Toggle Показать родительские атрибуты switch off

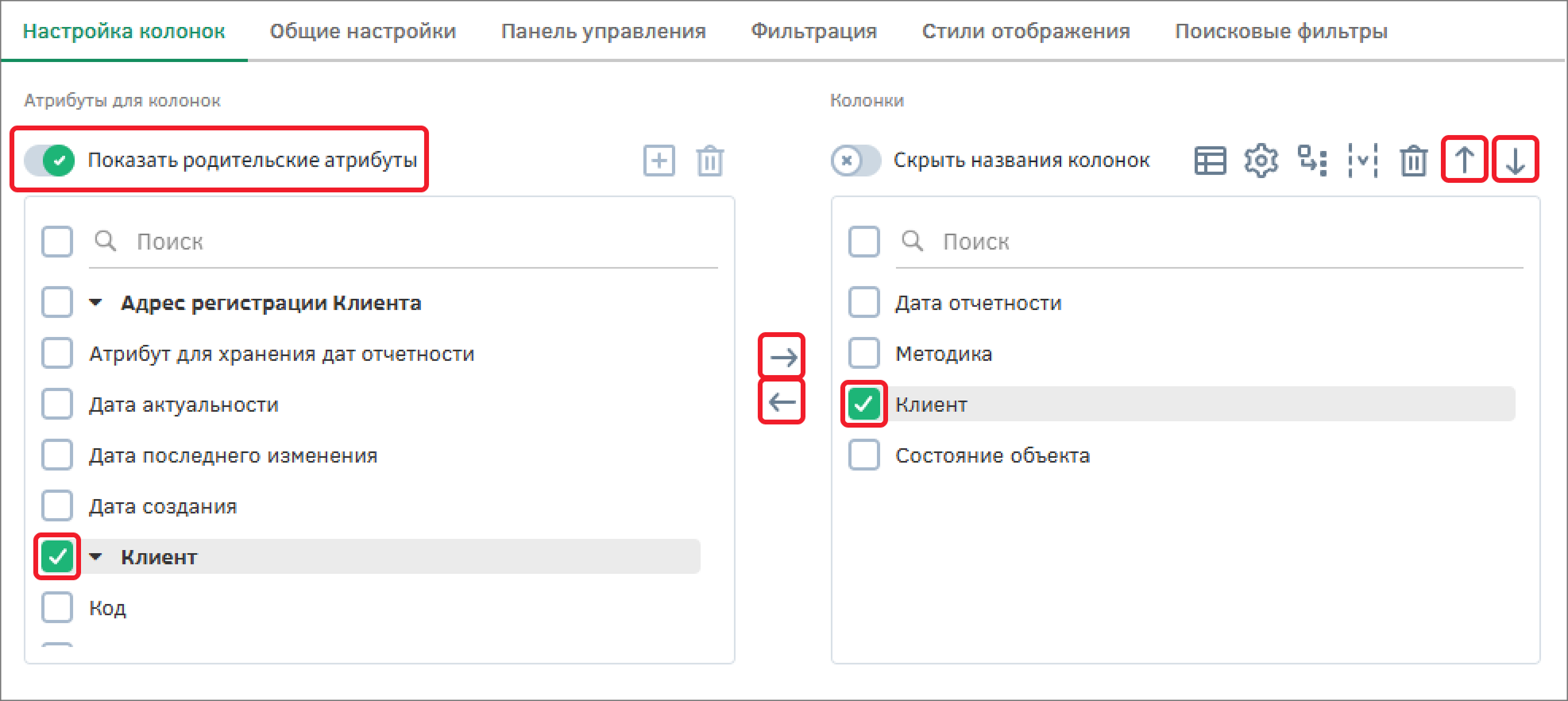(49, 161)
